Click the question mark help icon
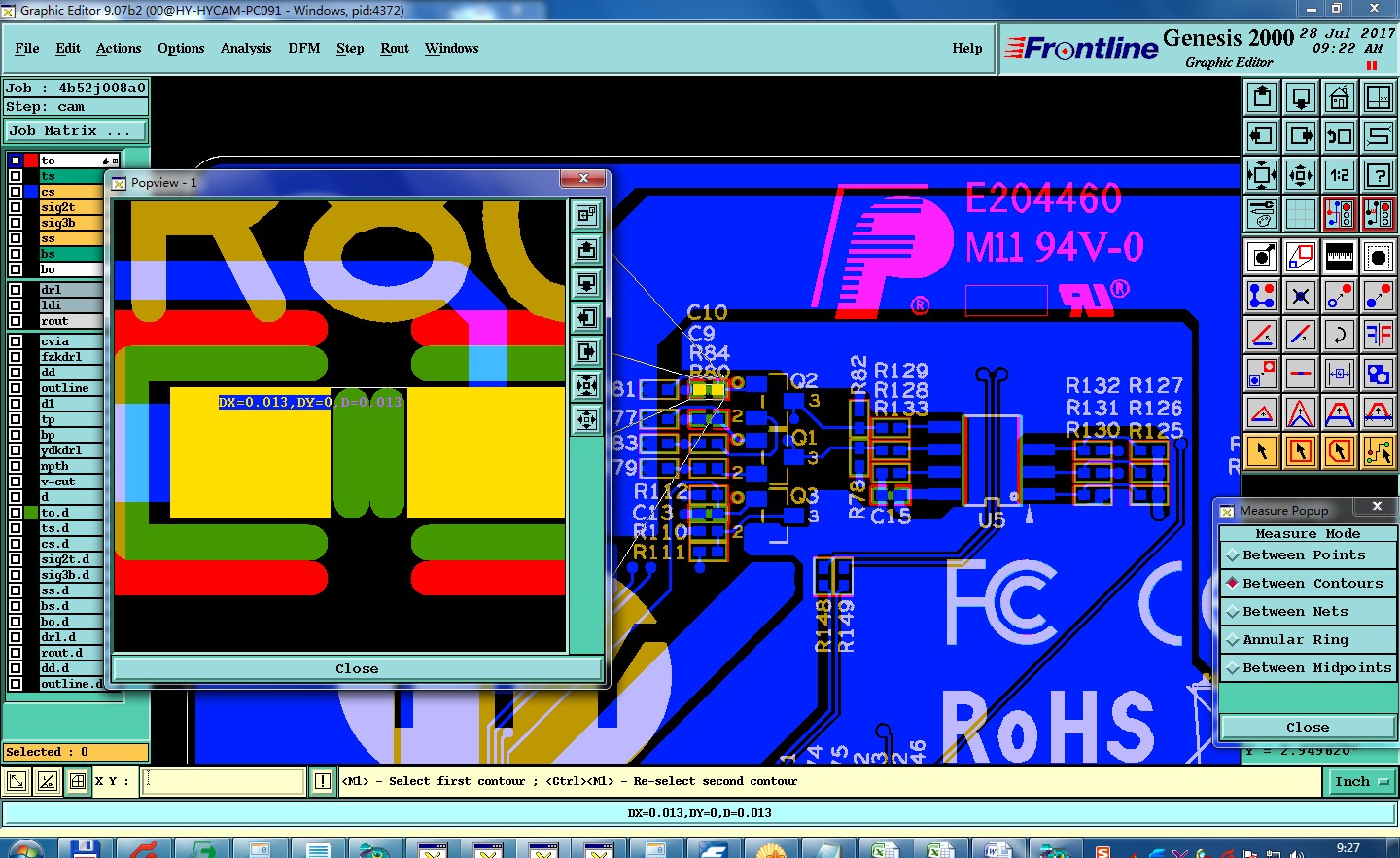Image resolution: width=1400 pixels, height=858 pixels. click(1379, 175)
